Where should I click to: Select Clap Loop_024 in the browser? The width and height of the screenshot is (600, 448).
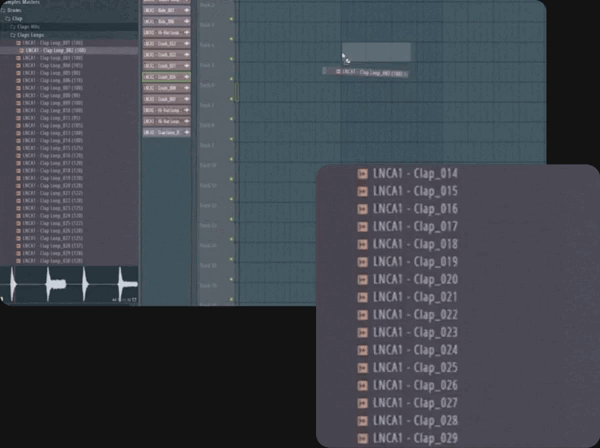click(x=52, y=216)
